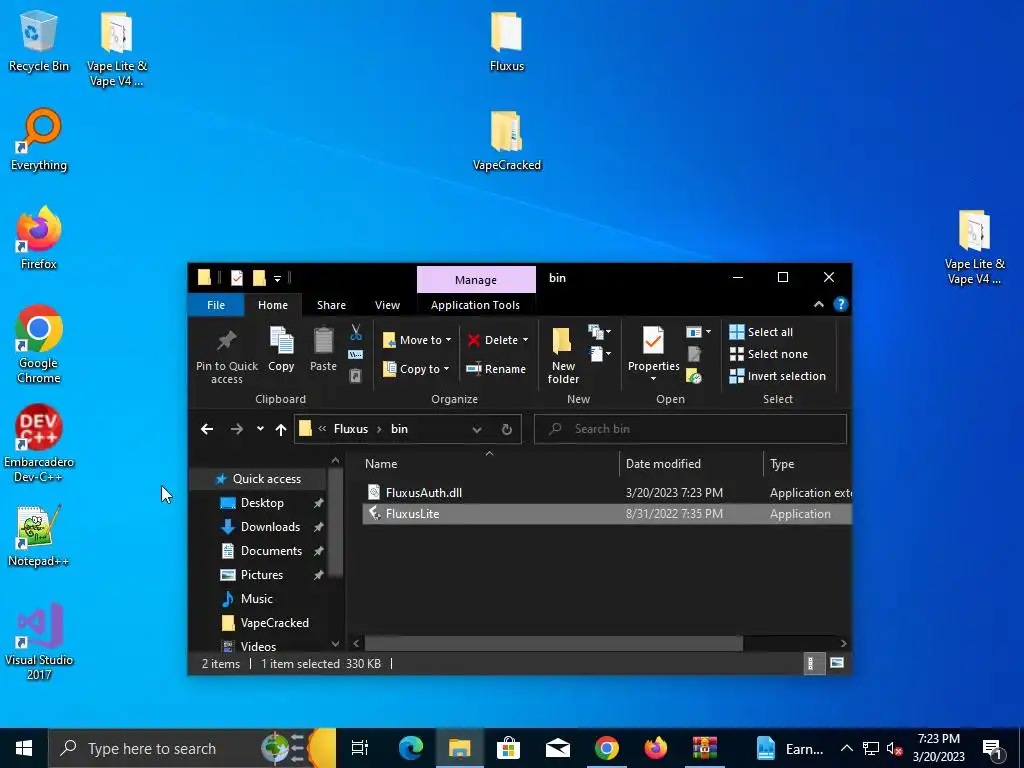The height and width of the screenshot is (768, 1024).
Task: Open Microsoft Store from the taskbar
Action: click(508, 748)
